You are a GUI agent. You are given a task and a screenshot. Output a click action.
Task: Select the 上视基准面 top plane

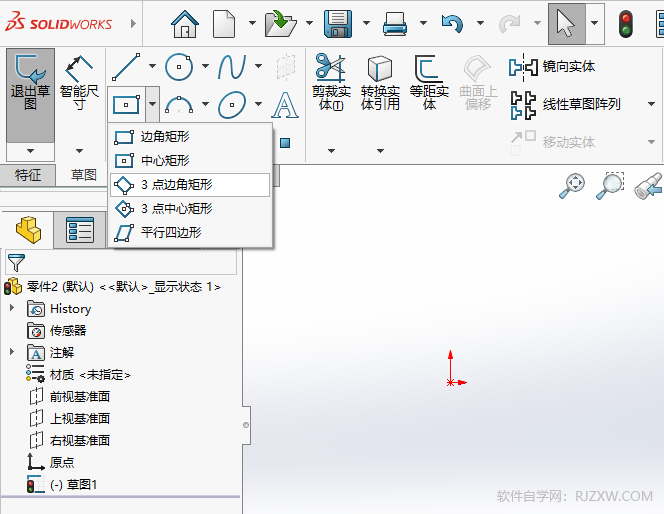(x=70, y=419)
